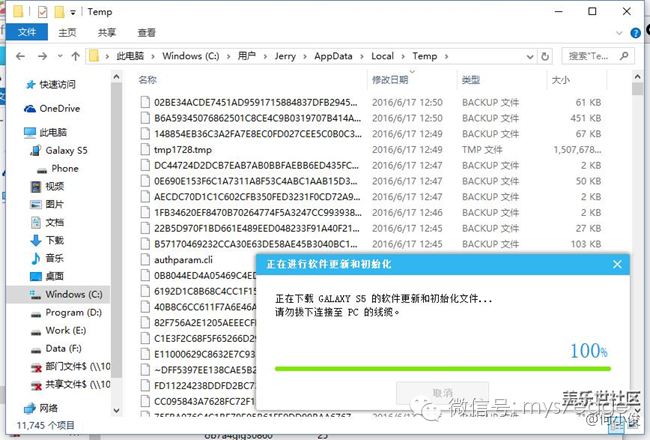Open the Help question mark icon

pos(635,33)
